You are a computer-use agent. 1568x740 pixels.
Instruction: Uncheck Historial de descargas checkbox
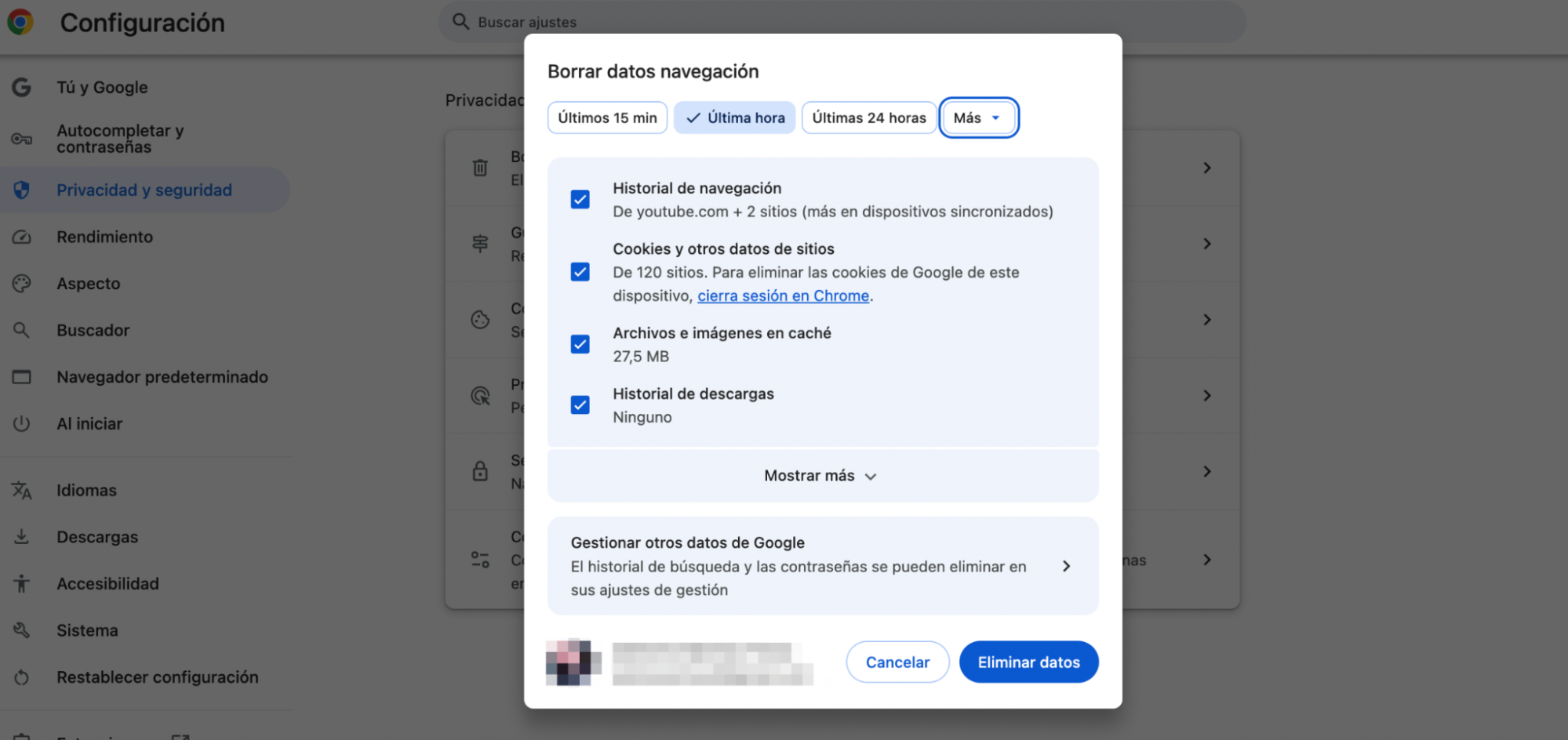point(580,405)
